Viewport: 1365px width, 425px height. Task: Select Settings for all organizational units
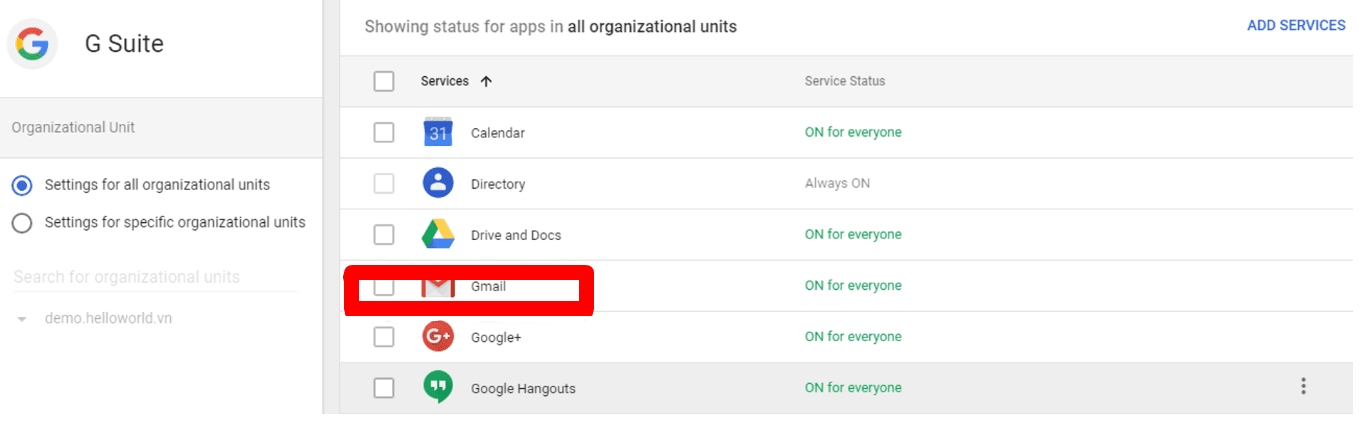click(x=22, y=185)
